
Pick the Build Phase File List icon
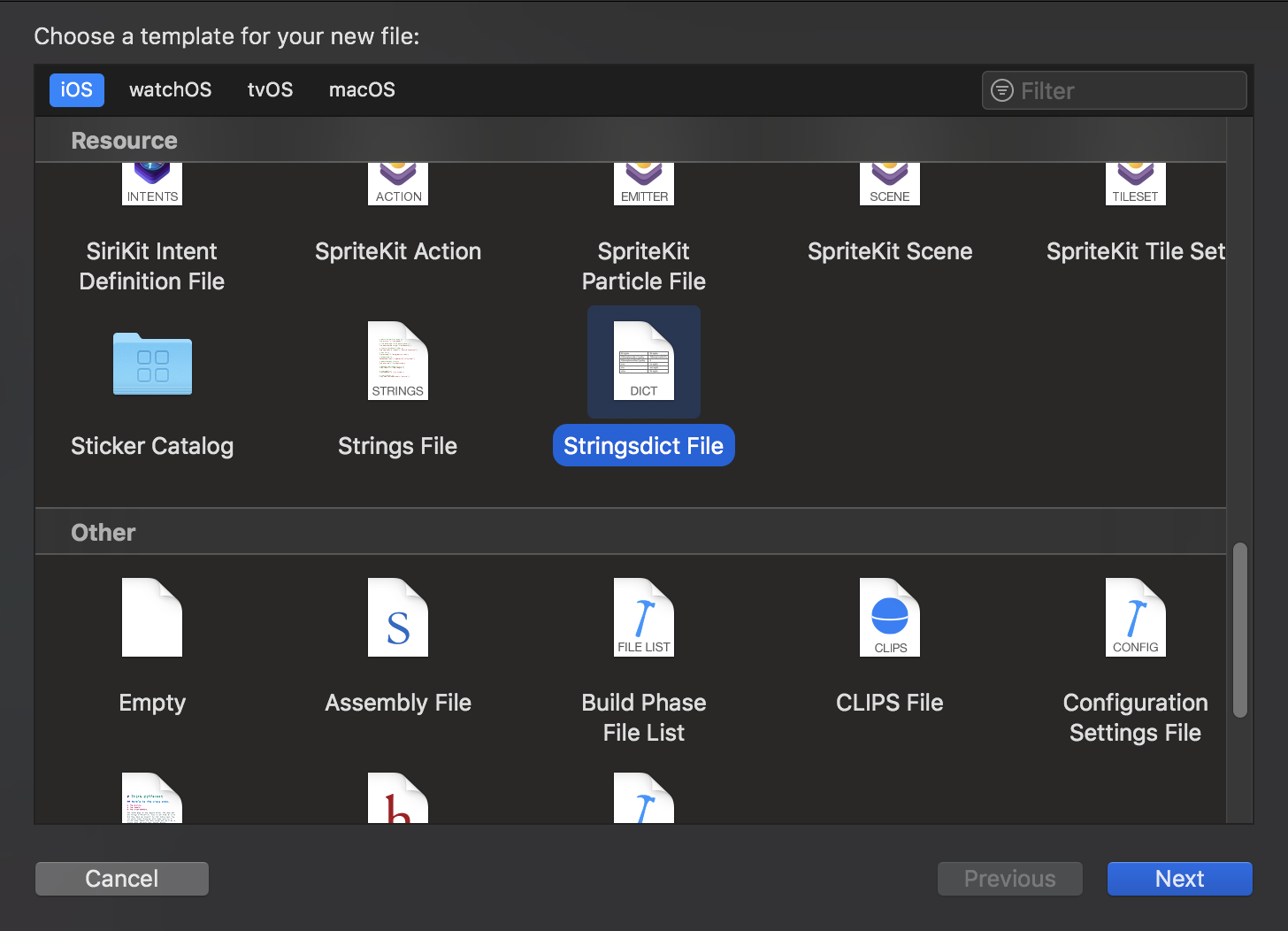point(644,617)
